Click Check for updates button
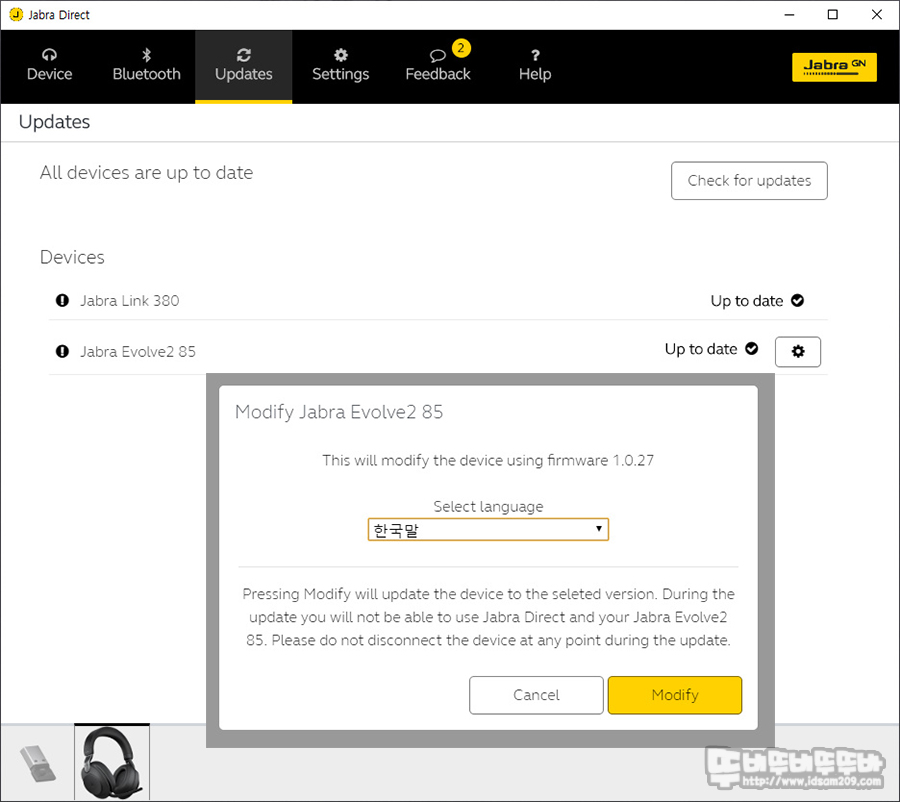 (x=749, y=181)
